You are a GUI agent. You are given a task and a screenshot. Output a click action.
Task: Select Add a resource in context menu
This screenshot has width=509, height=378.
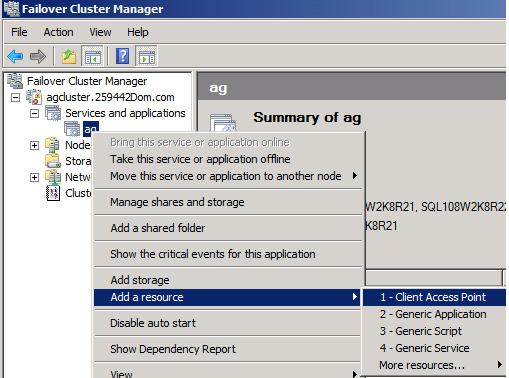point(227,297)
